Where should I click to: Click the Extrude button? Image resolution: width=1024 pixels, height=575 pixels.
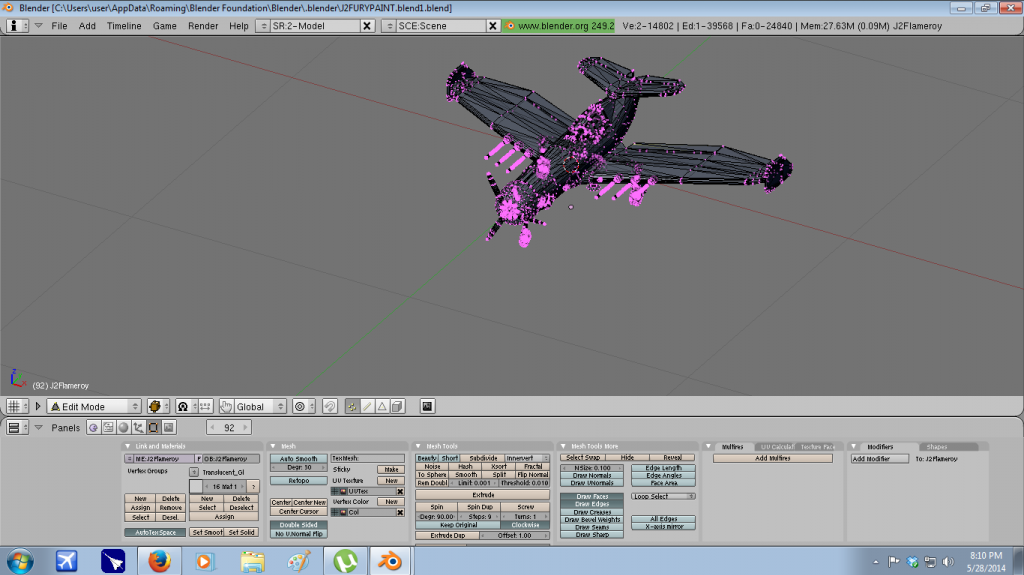point(483,495)
